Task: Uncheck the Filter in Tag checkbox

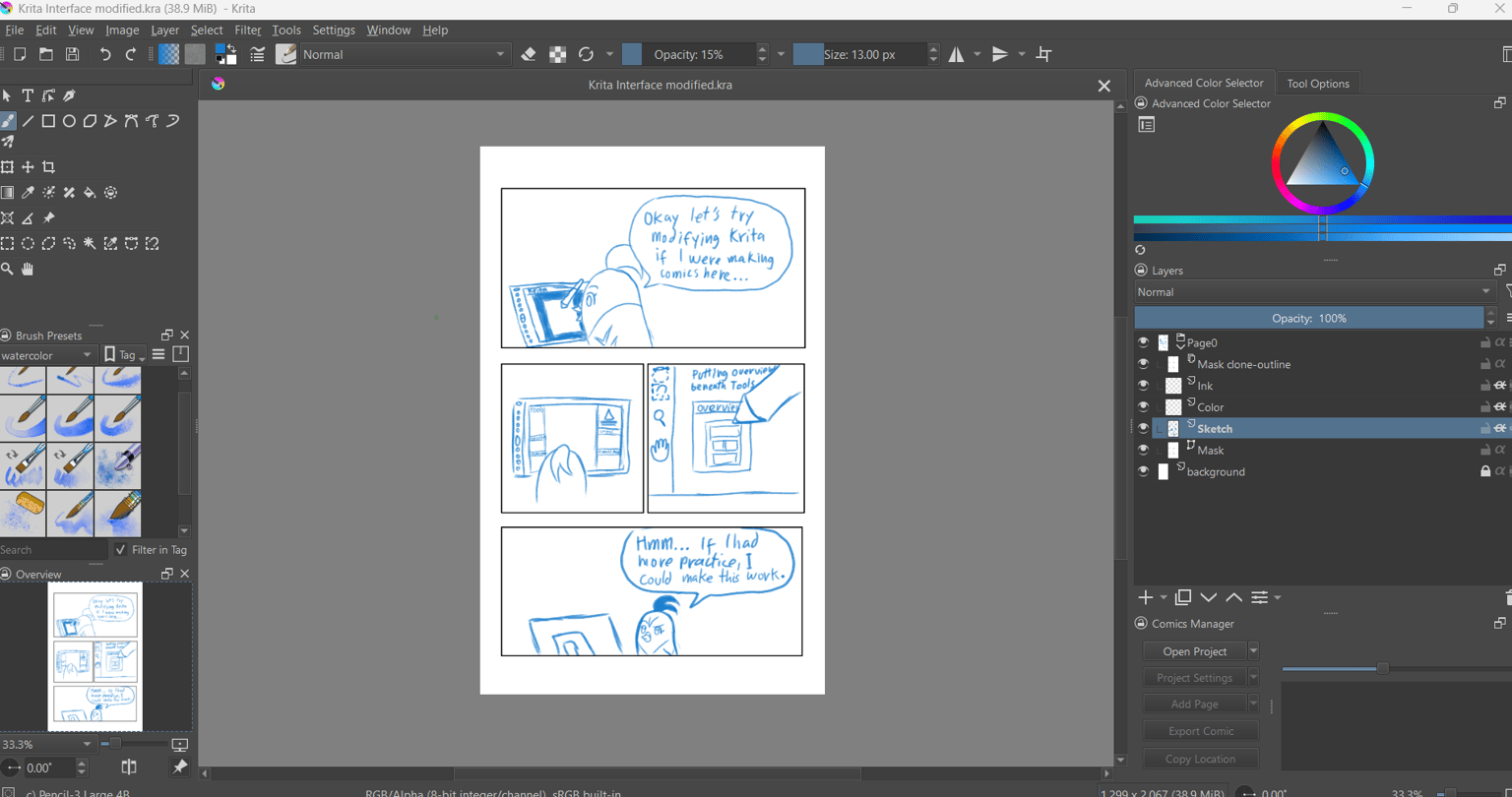Action: pyautogui.click(x=120, y=550)
